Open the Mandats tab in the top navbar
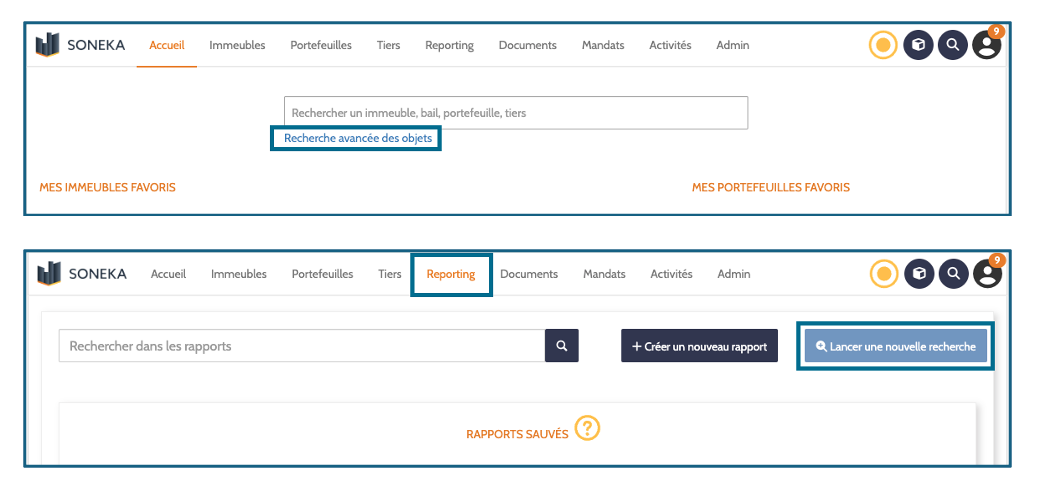 tap(603, 45)
